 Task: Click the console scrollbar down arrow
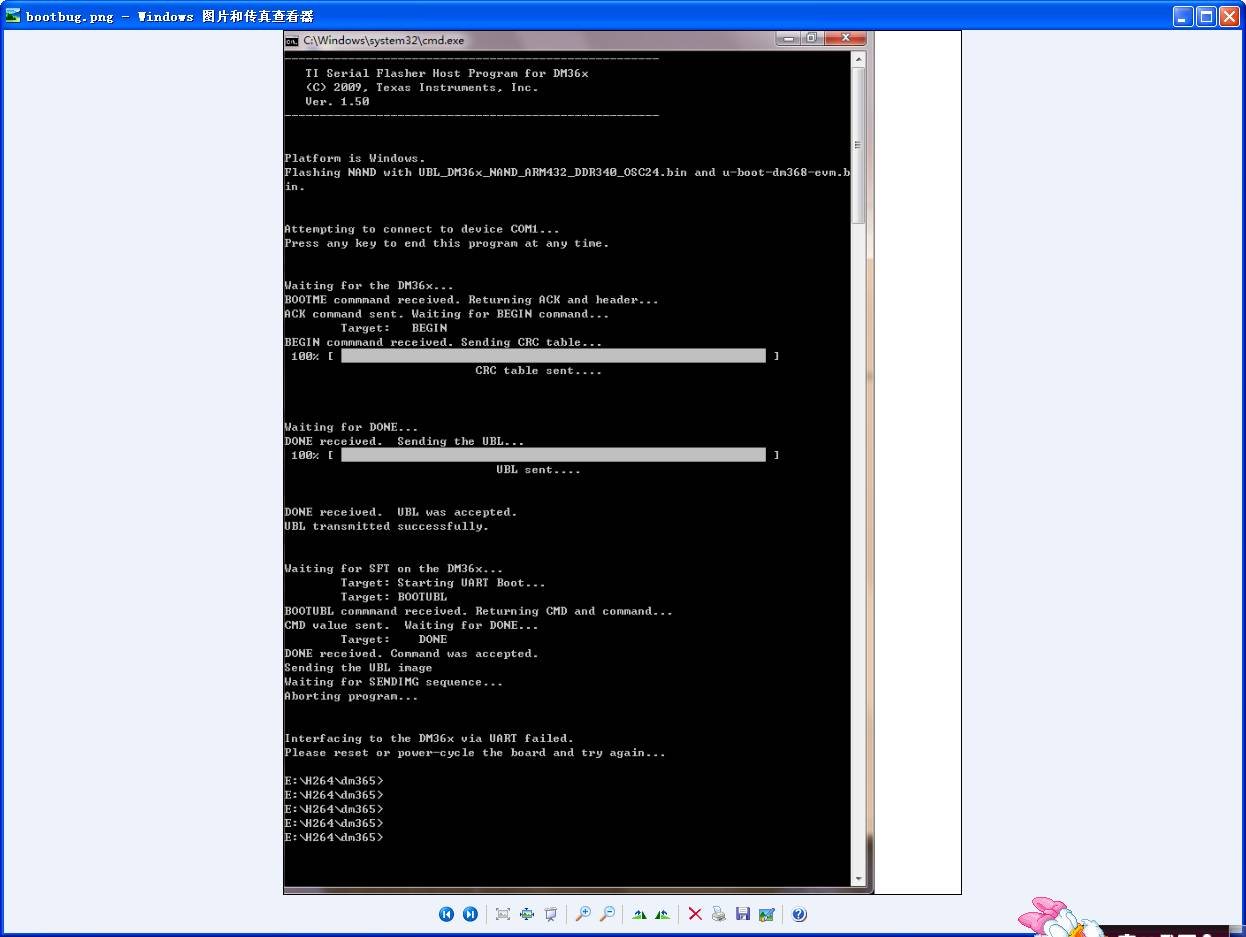[858, 878]
